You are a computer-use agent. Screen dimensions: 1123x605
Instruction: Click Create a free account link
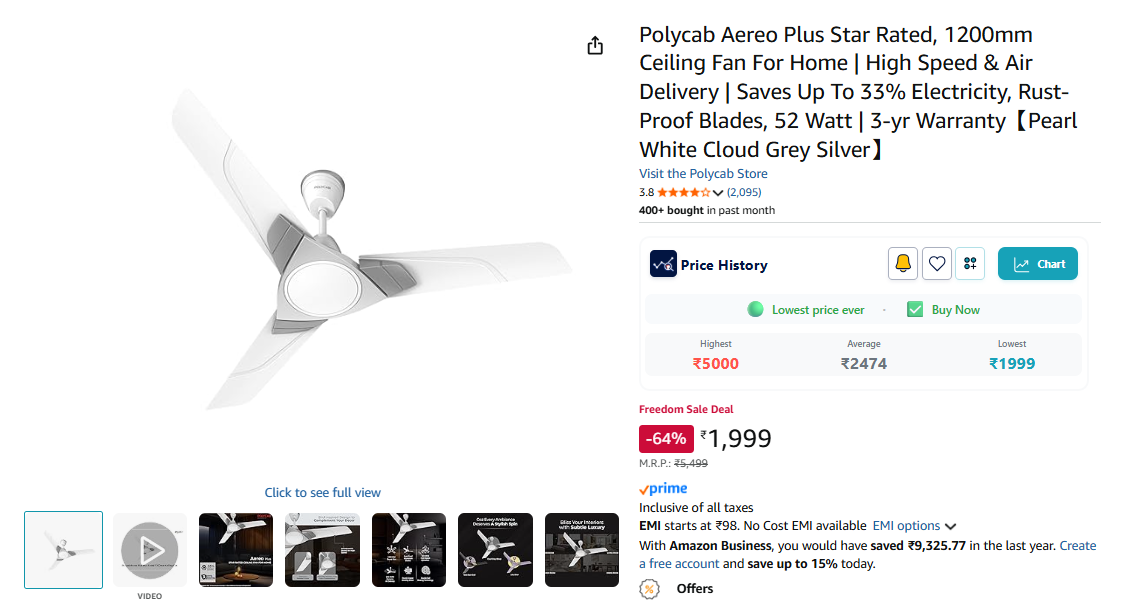click(x=1077, y=546)
